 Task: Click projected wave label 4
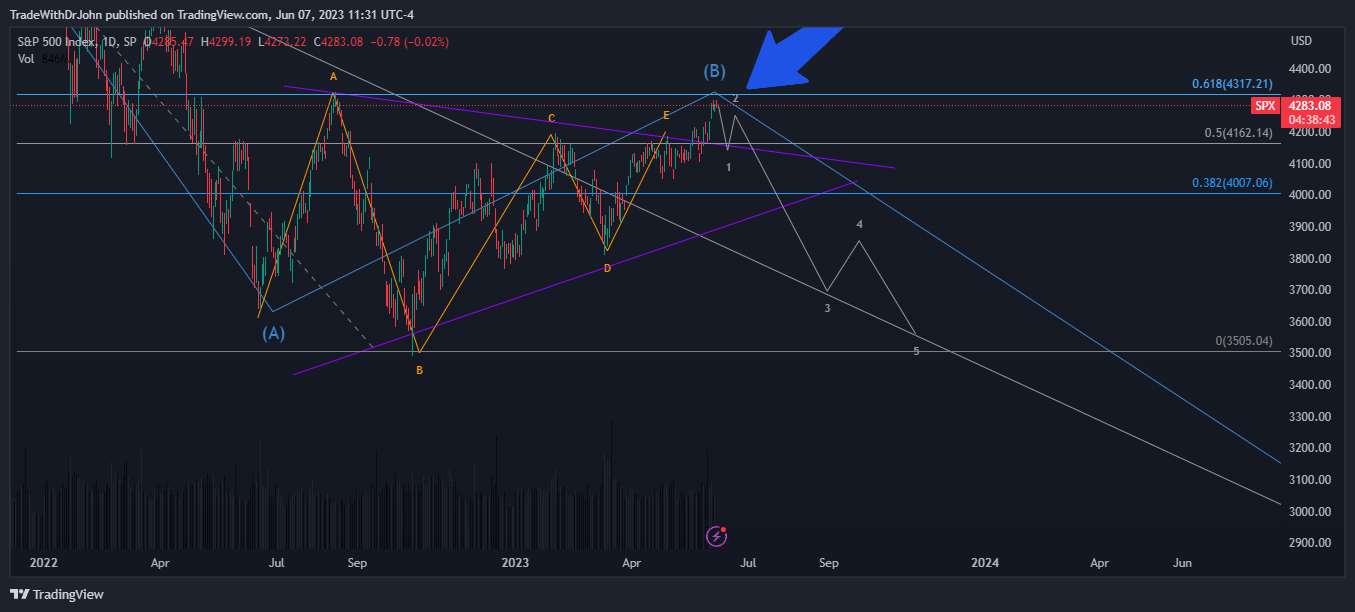[859, 224]
